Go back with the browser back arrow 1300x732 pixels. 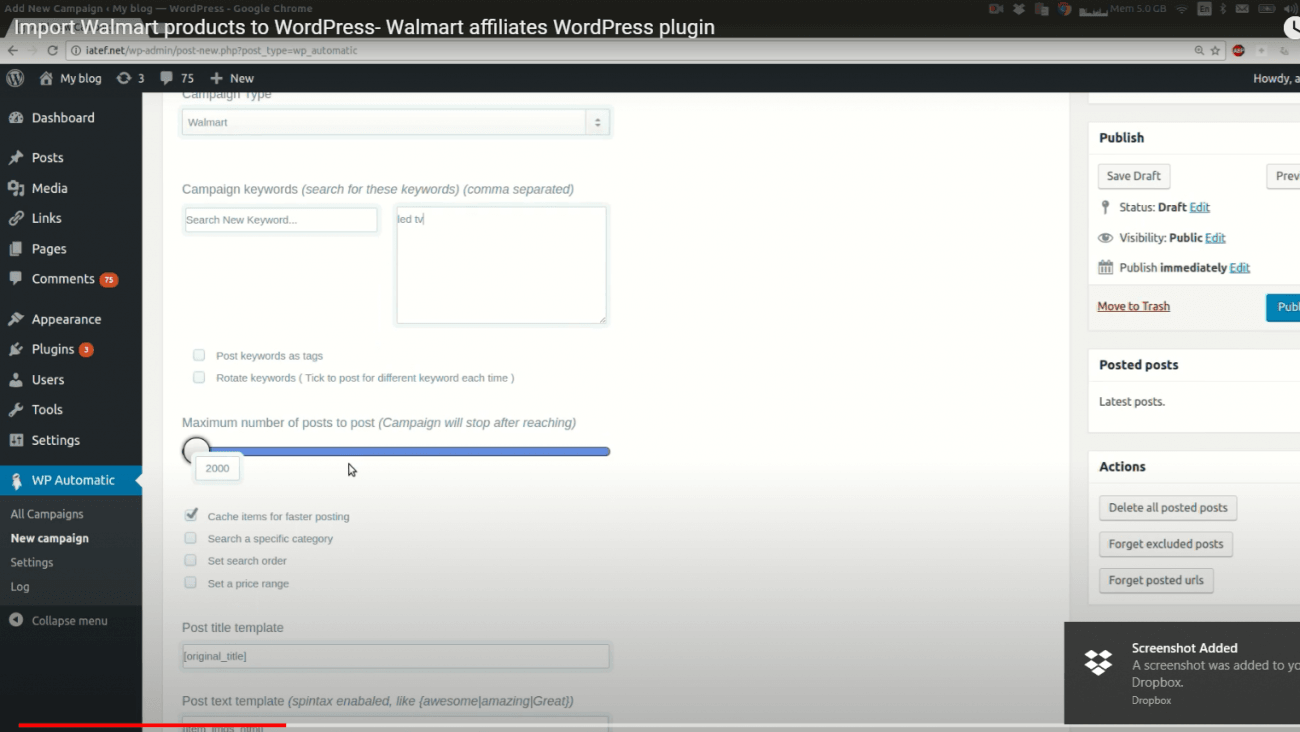13,50
